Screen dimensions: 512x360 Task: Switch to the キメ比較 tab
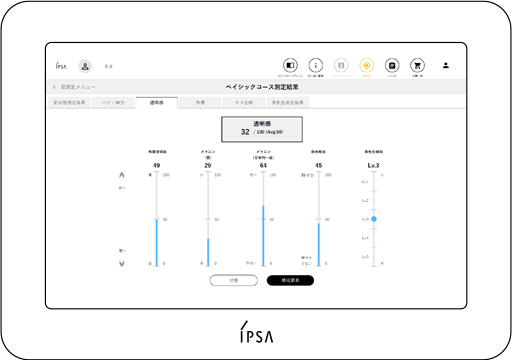(x=244, y=103)
